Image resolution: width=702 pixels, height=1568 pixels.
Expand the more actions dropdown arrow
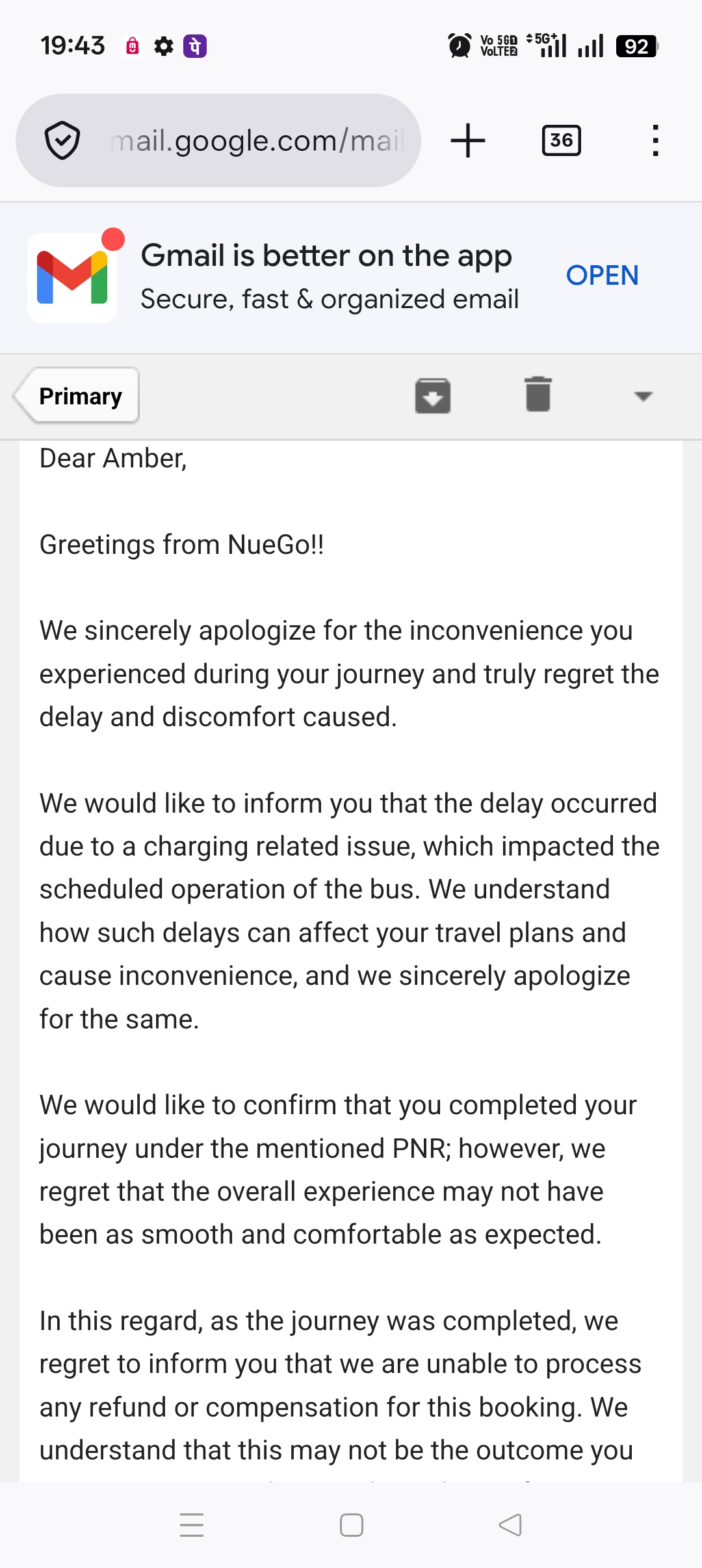[643, 396]
